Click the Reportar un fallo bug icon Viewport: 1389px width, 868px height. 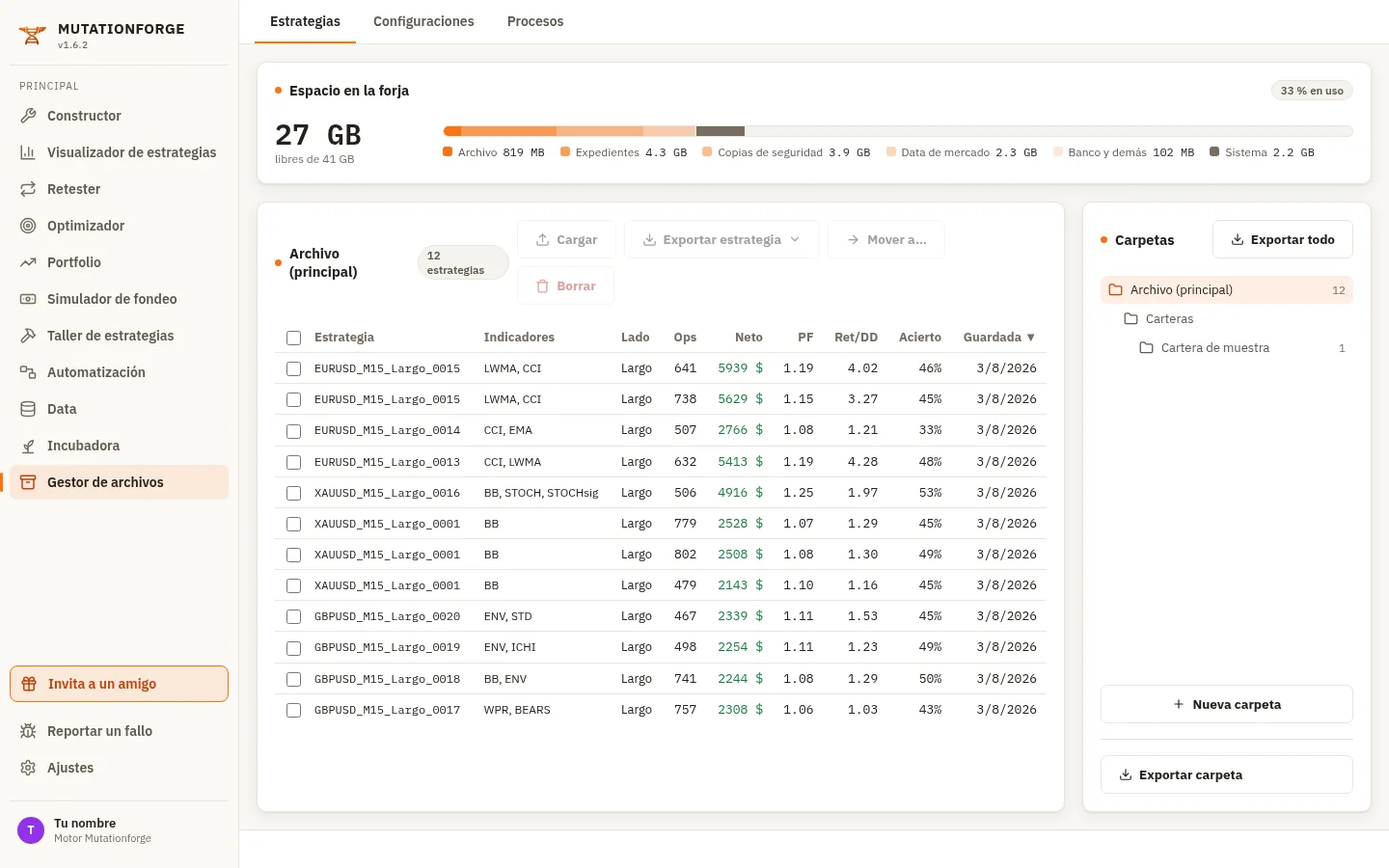[x=28, y=731]
